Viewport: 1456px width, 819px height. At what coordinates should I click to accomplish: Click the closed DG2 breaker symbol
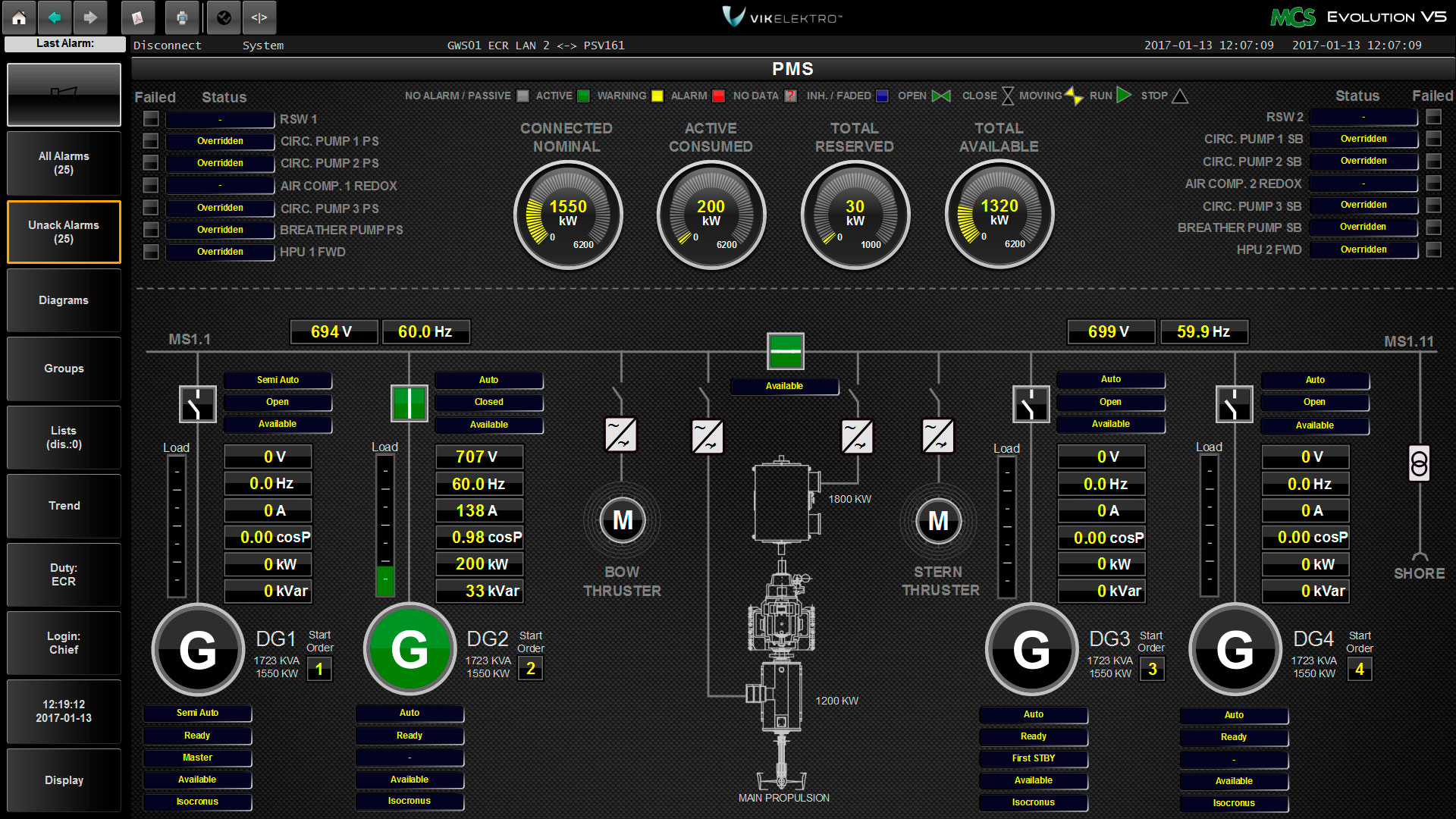click(x=409, y=403)
